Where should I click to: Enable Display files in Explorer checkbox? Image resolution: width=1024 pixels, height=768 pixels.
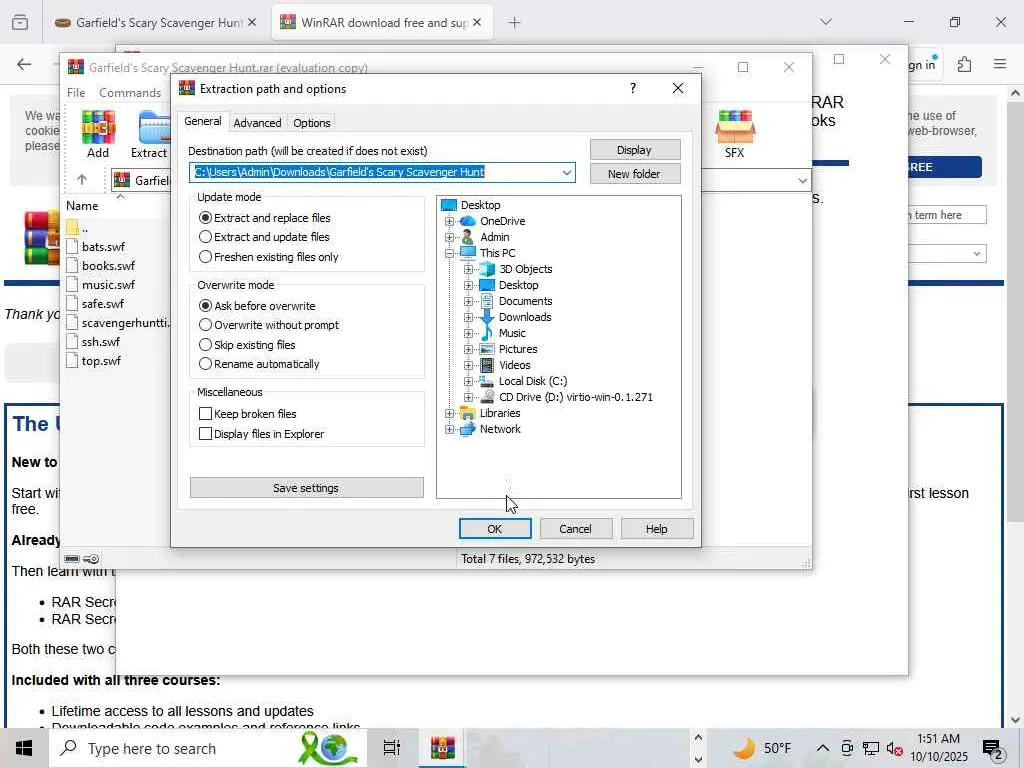tap(205, 434)
